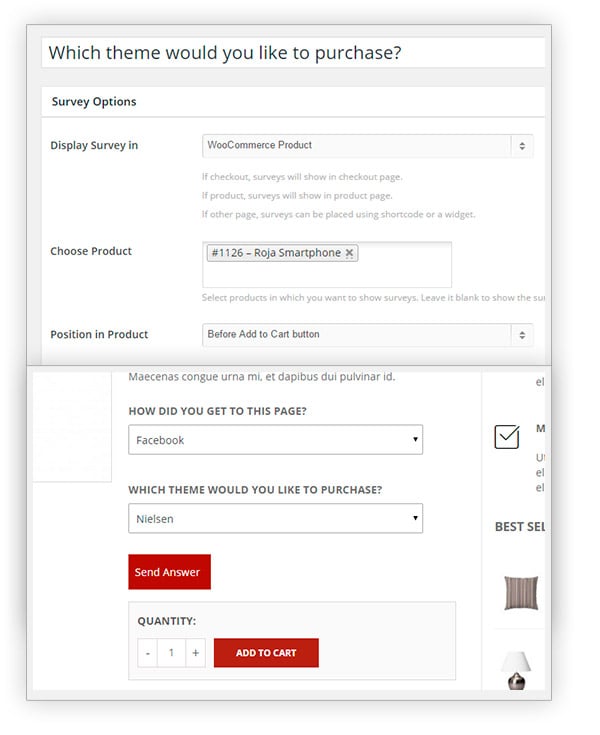Open the Display Survey in dropdown
Screen dimensions: 600x735
pyautogui.click(x=368, y=146)
